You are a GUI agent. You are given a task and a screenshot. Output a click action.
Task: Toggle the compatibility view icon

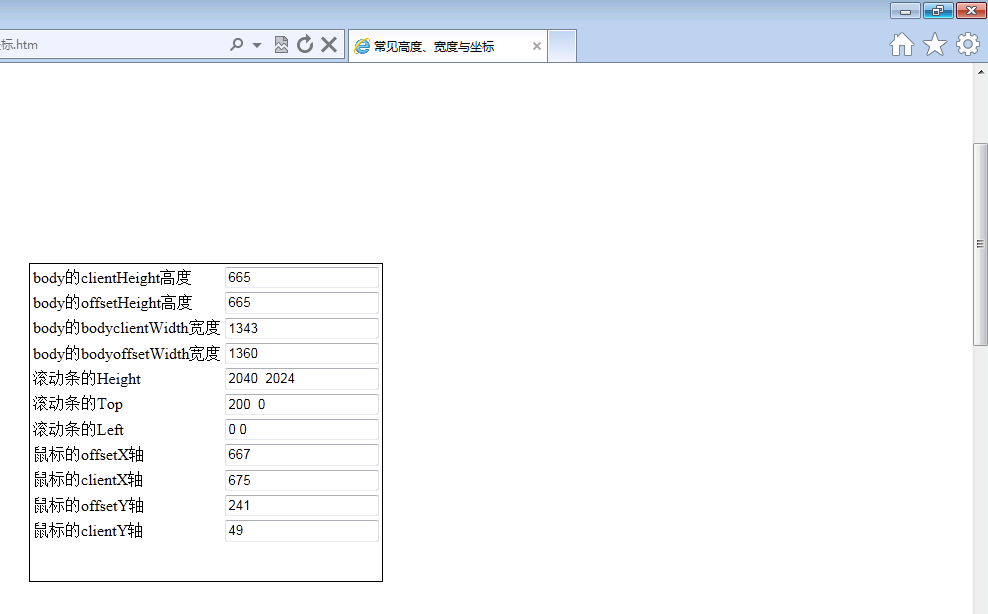click(x=281, y=45)
